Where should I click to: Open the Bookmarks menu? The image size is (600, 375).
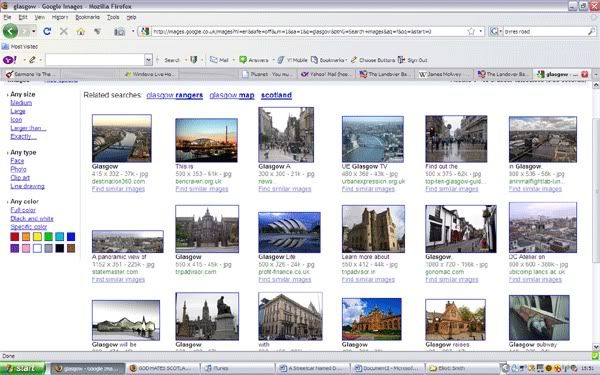(88, 17)
